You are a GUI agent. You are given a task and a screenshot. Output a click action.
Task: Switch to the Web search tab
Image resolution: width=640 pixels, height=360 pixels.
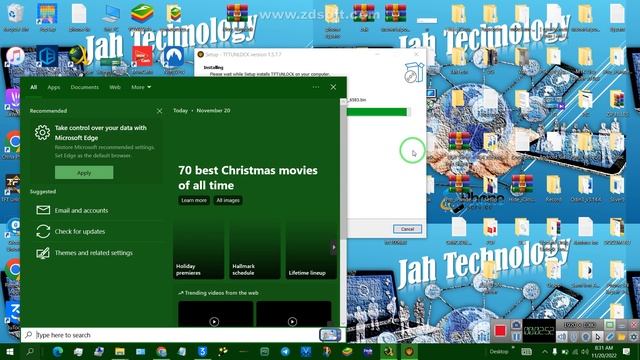coord(115,87)
